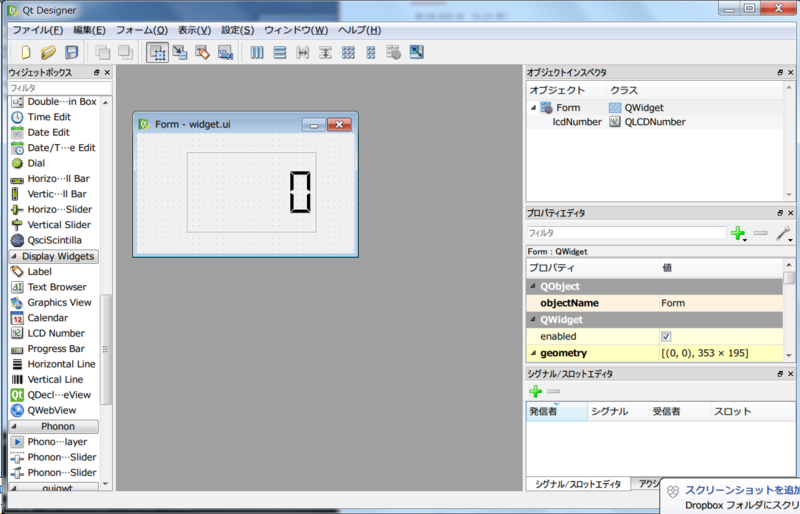Apply horizontal splitter layout
Viewport: 800px width, 514px height.
(303, 52)
